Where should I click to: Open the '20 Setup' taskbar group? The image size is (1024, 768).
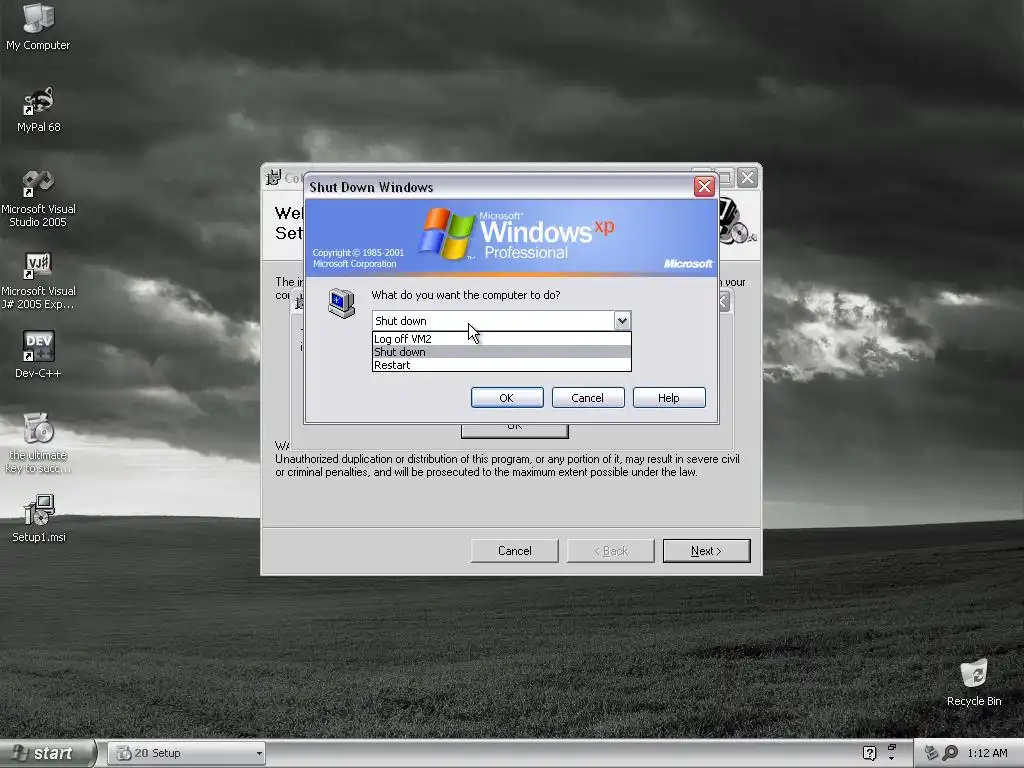[x=187, y=754]
